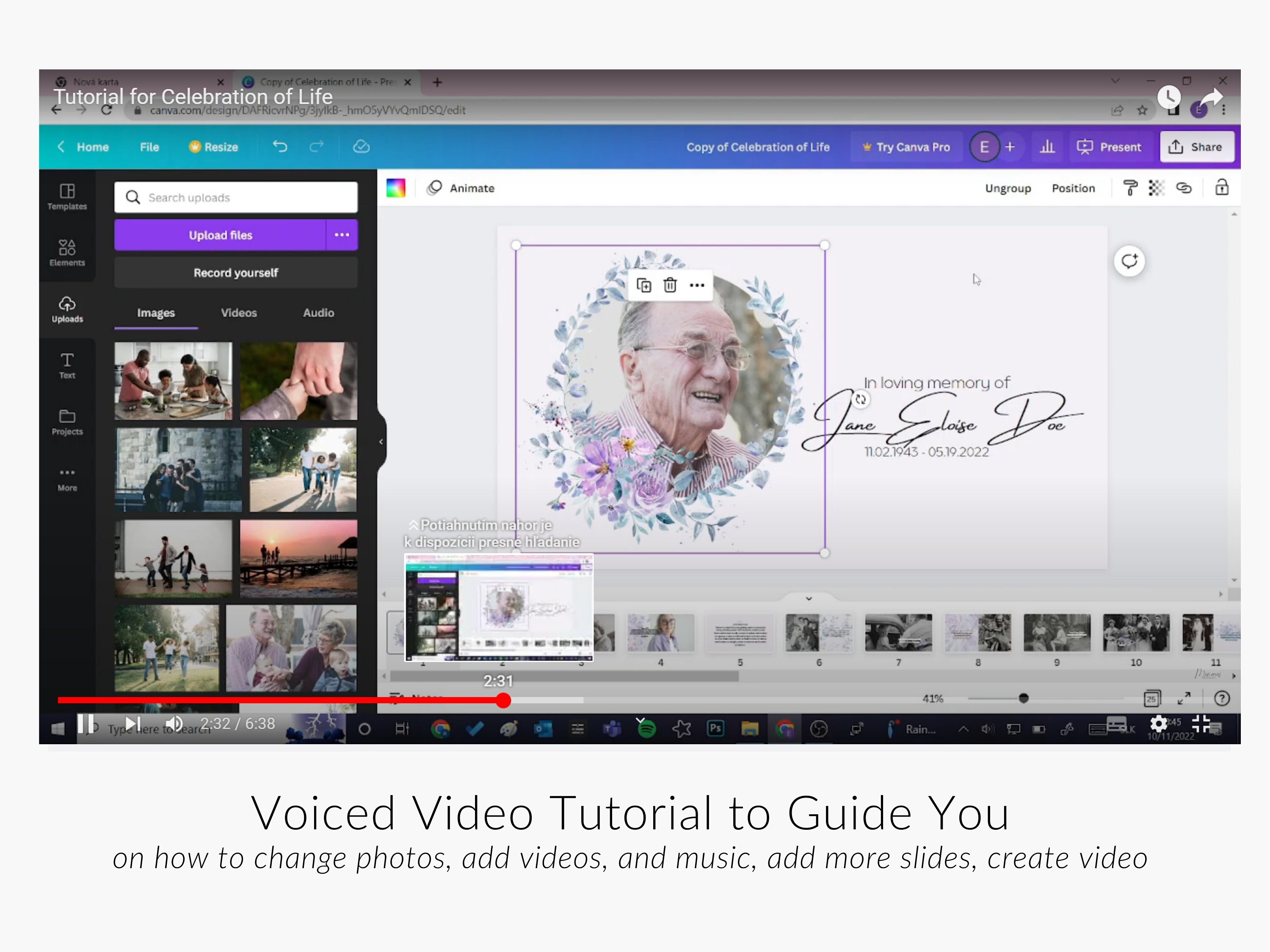The height and width of the screenshot is (952, 1270).
Task: Collapse the page thumbnails strip chevron
Action: point(809,599)
